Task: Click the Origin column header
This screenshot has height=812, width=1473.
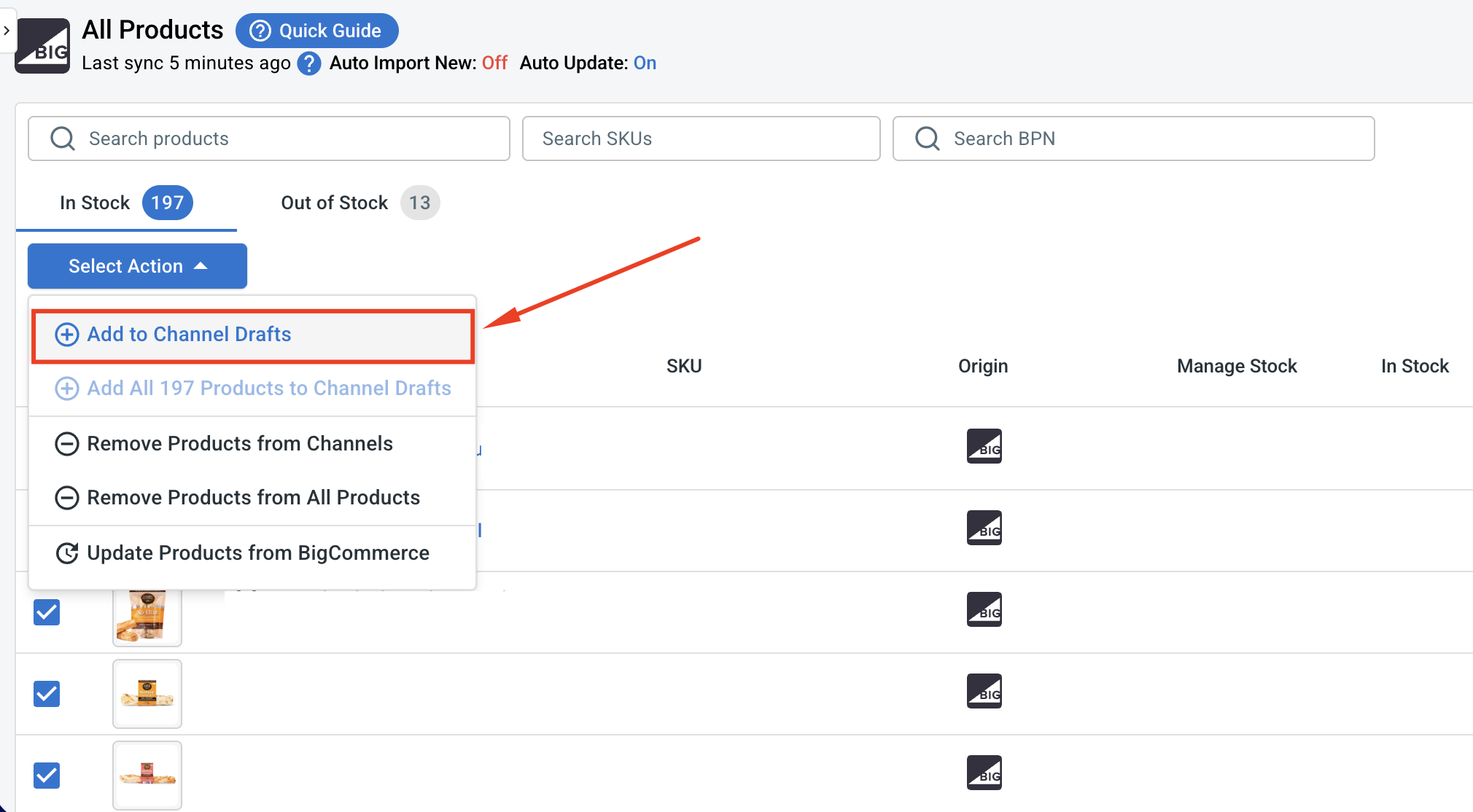Action: pos(983,366)
